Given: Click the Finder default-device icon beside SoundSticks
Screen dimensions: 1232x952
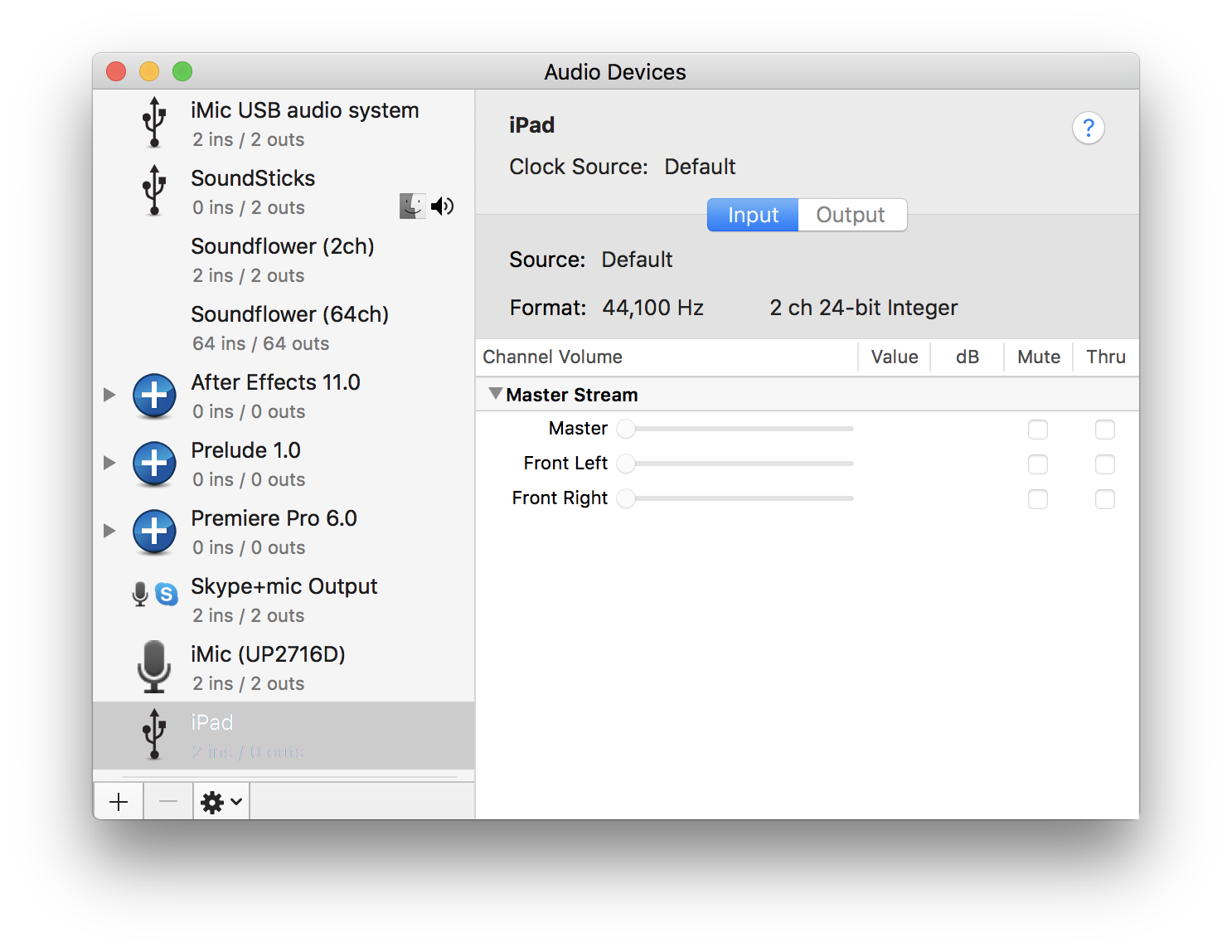Looking at the screenshot, I should coord(412,206).
